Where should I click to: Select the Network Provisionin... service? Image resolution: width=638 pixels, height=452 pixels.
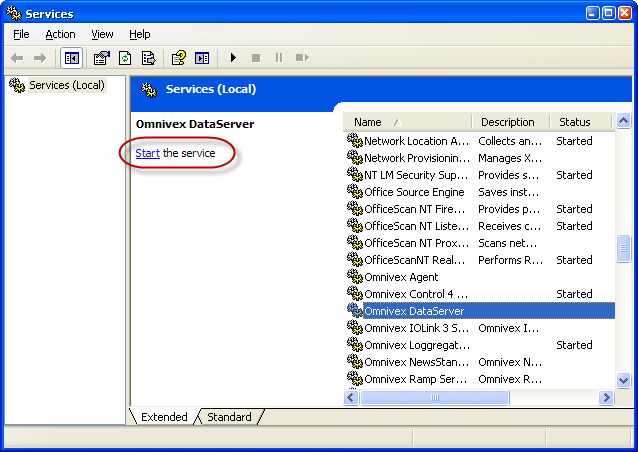tap(417, 158)
